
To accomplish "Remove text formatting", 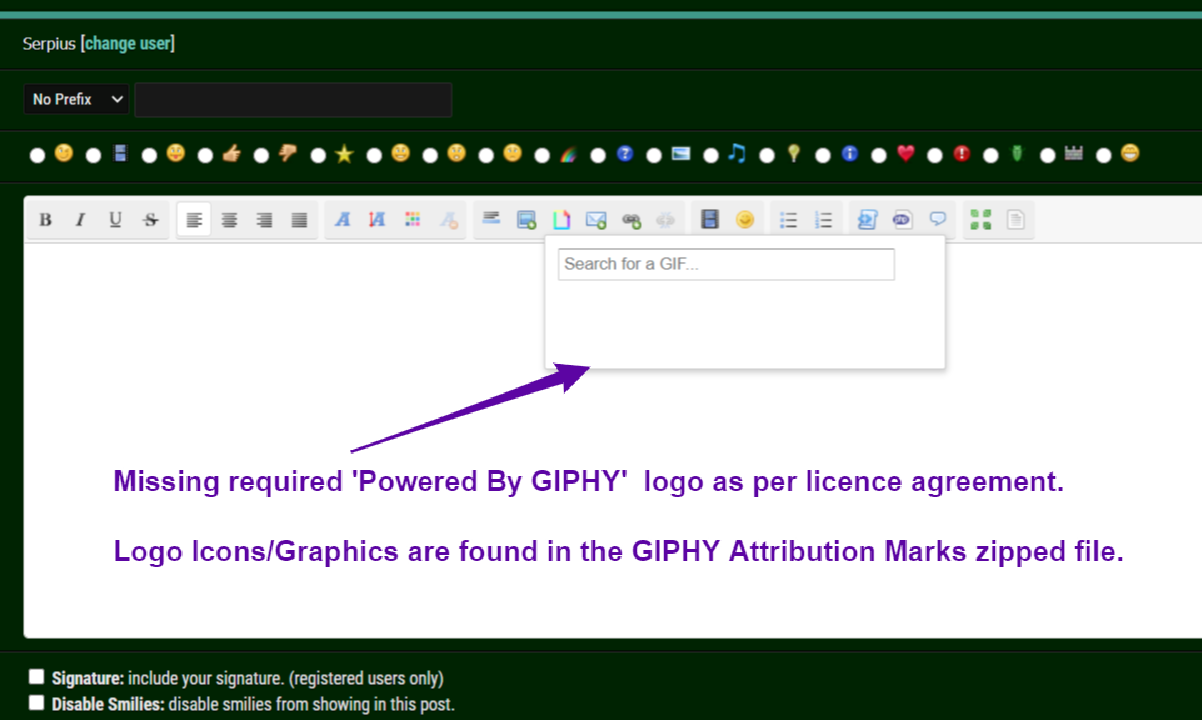I will point(448,220).
